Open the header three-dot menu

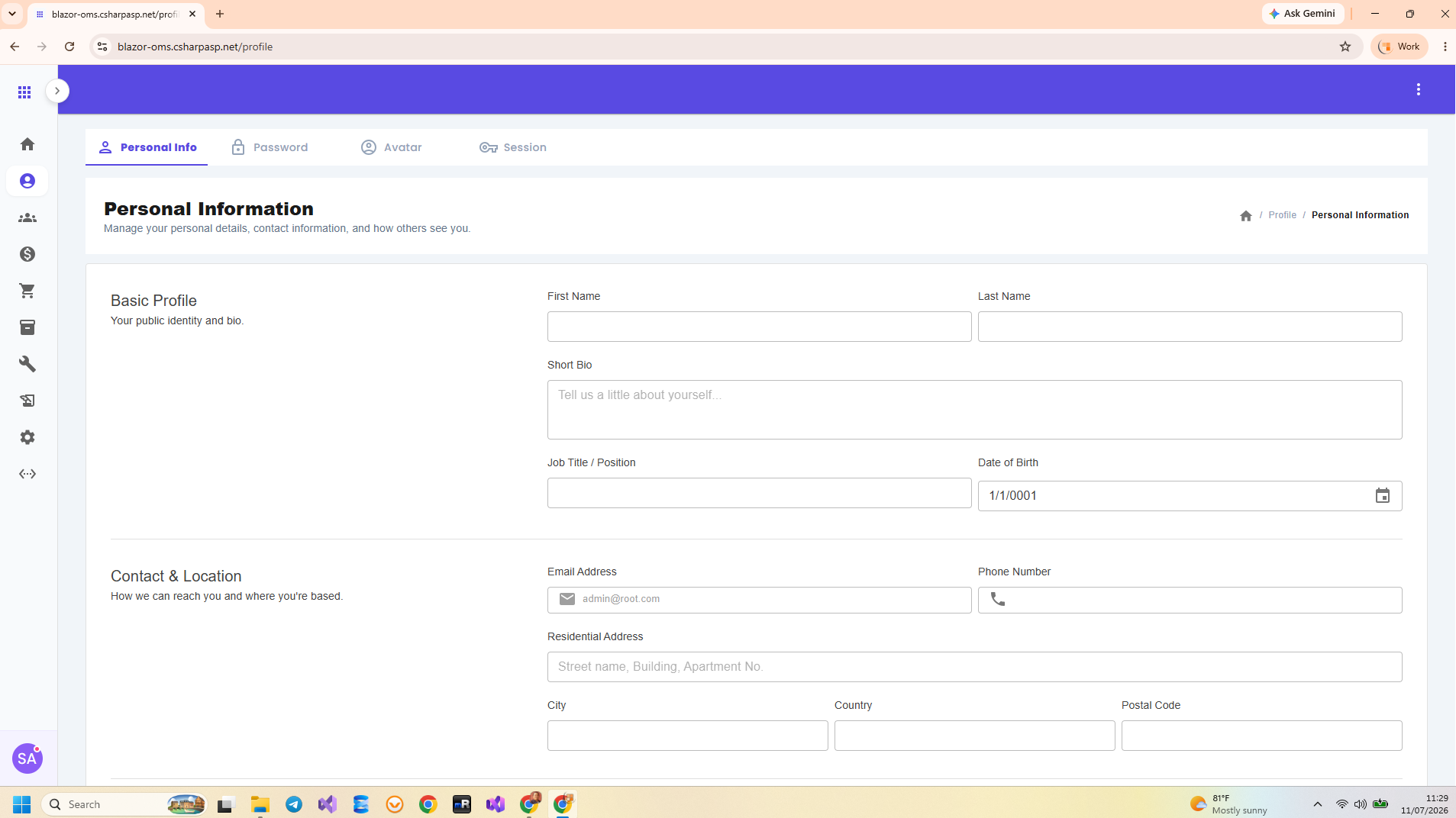(1419, 90)
